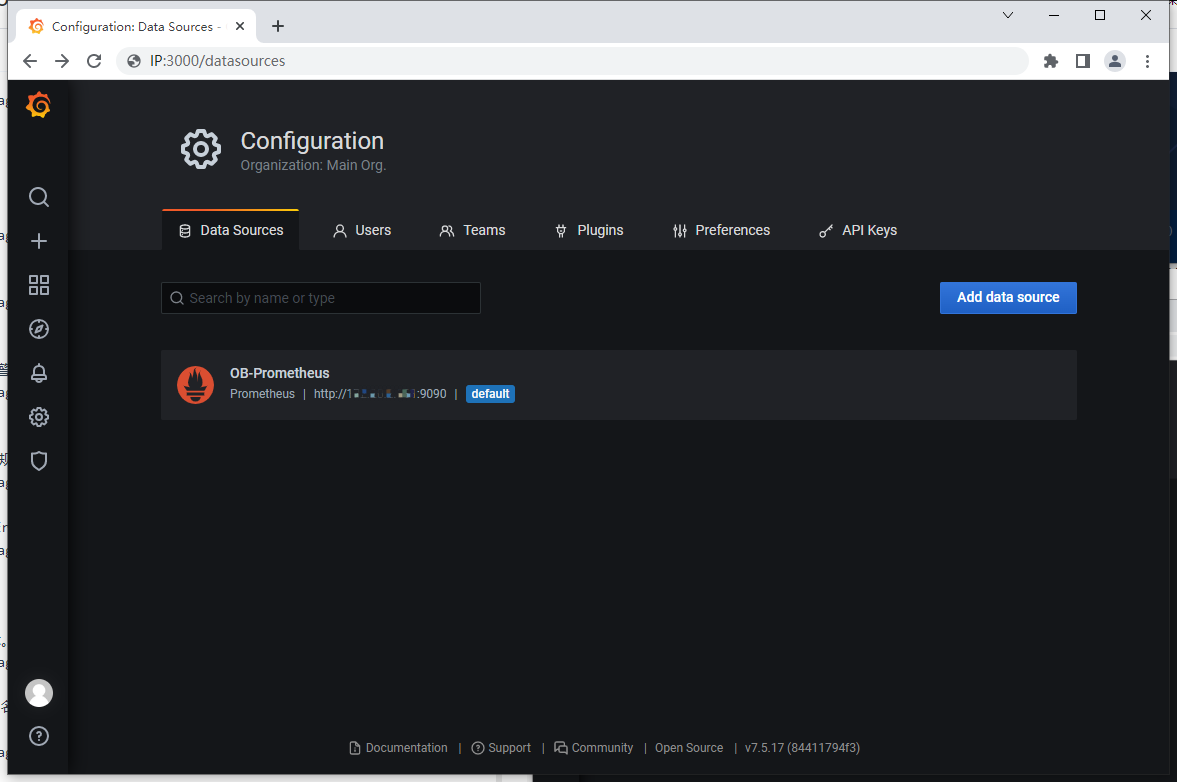Image resolution: width=1177 pixels, height=782 pixels.
Task: Toggle the browser side panel icon
Action: (1082, 61)
